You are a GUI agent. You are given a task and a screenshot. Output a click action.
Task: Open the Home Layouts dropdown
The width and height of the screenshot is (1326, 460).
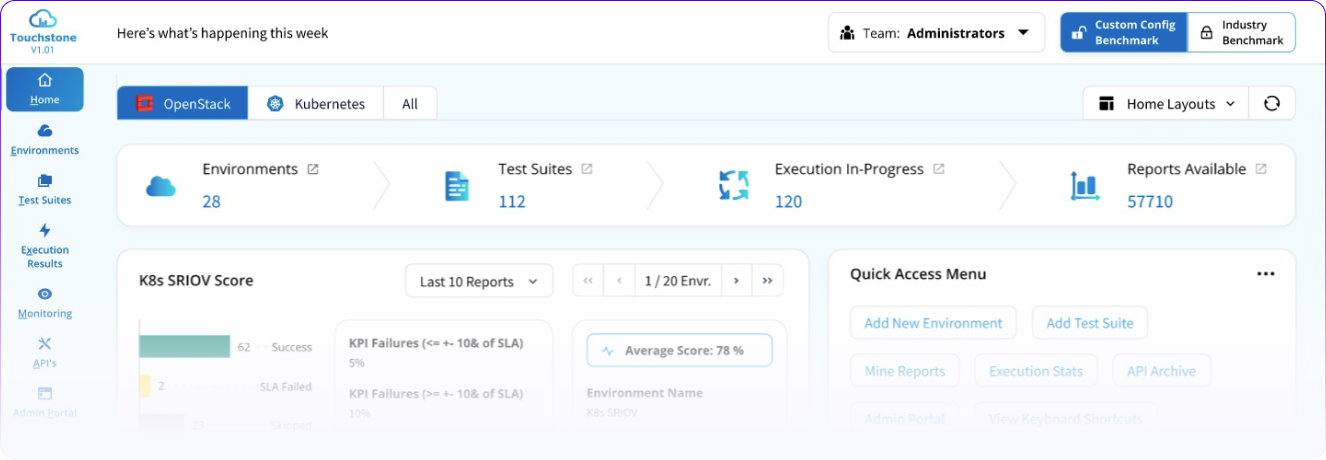[x=1166, y=104]
